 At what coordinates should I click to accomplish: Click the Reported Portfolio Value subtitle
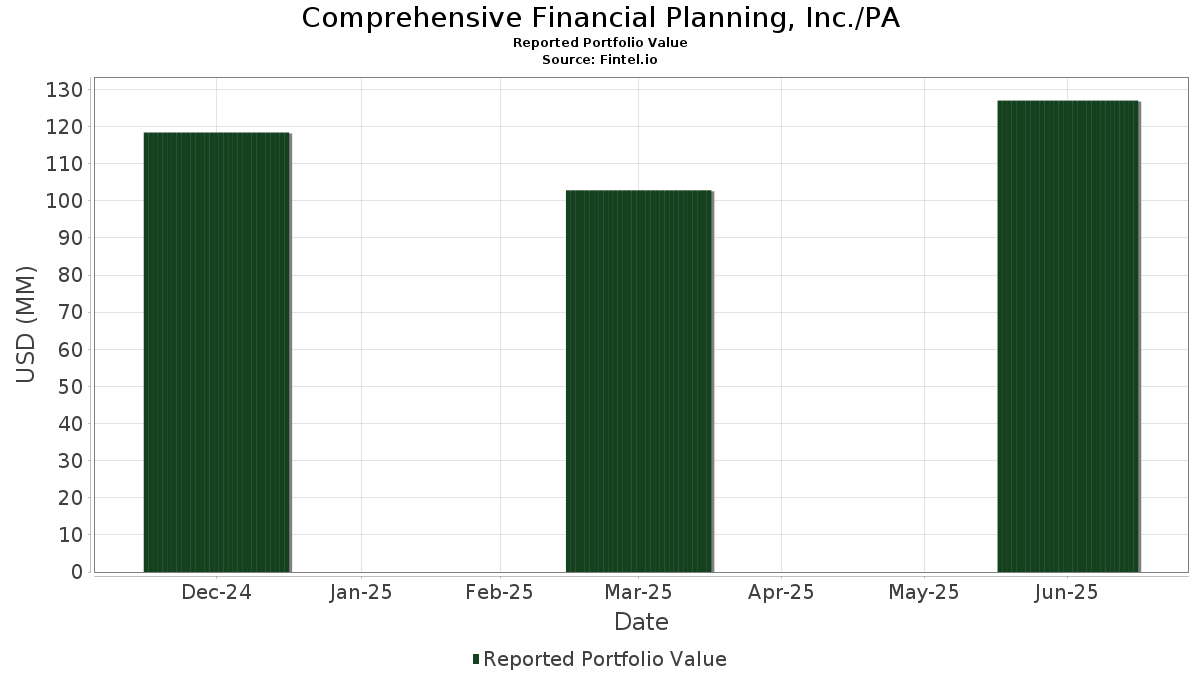[x=600, y=43]
